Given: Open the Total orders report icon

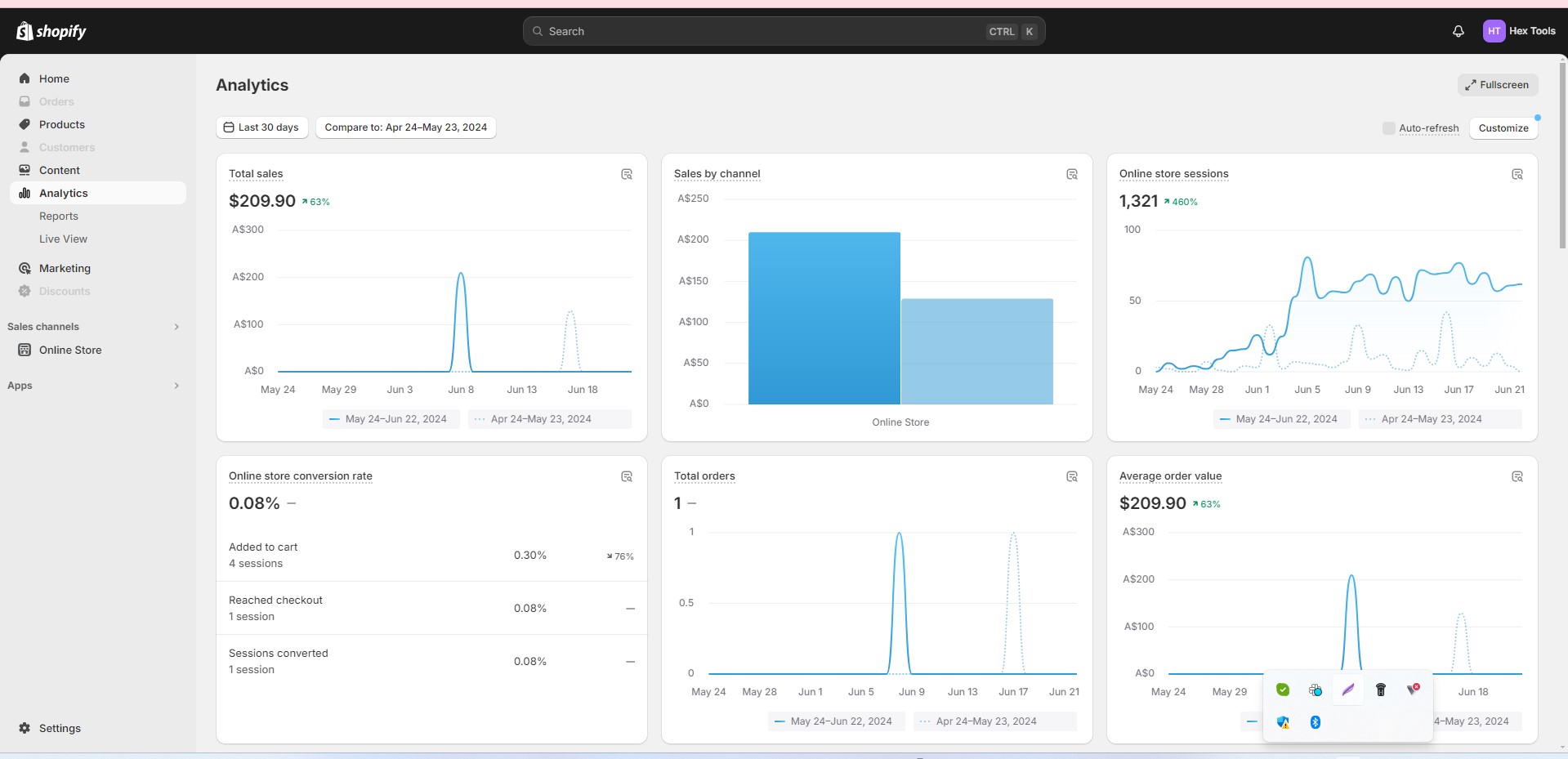Looking at the screenshot, I should click(1072, 476).
